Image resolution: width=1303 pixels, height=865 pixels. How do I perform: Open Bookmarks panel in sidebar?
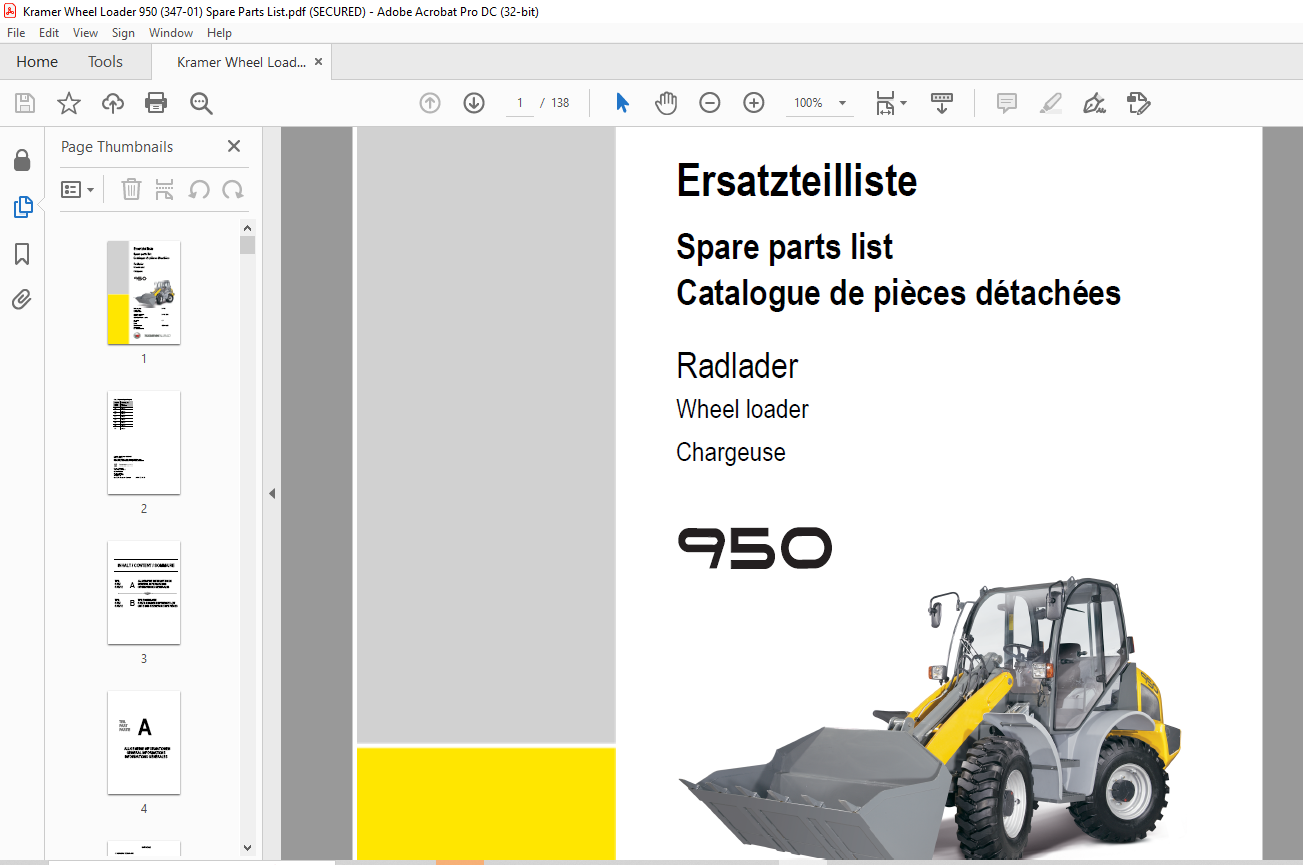point(22,254)
